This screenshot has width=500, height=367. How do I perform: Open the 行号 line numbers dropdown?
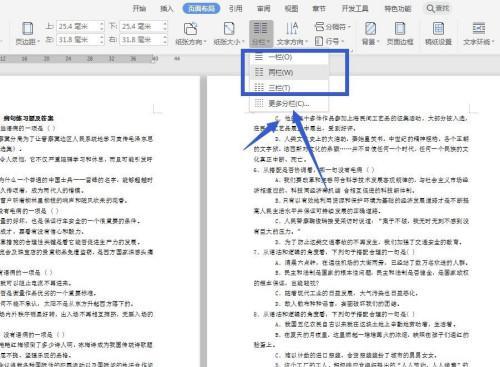[x=329, y=41]
